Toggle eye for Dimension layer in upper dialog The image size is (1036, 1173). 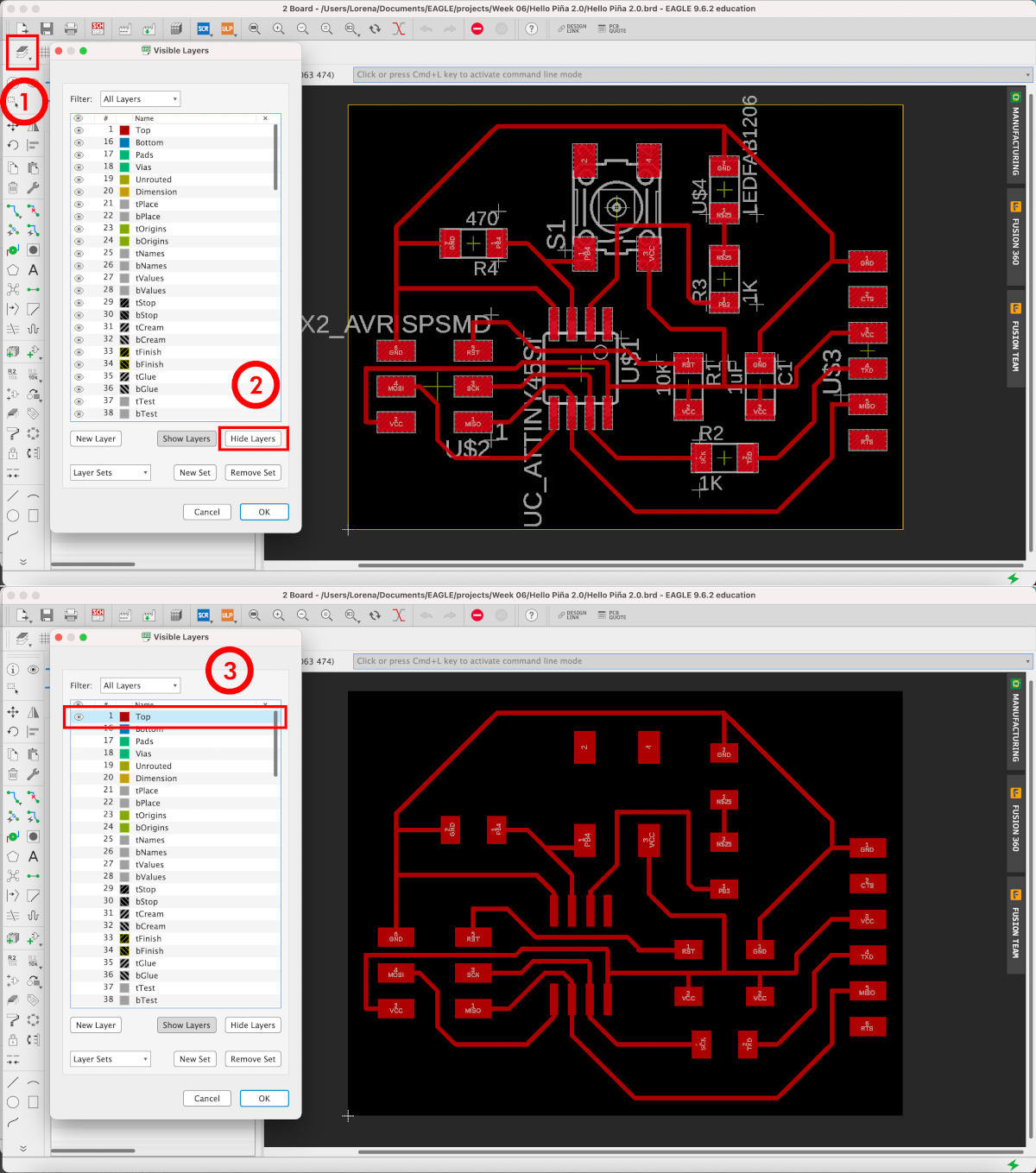coord(79,192)
